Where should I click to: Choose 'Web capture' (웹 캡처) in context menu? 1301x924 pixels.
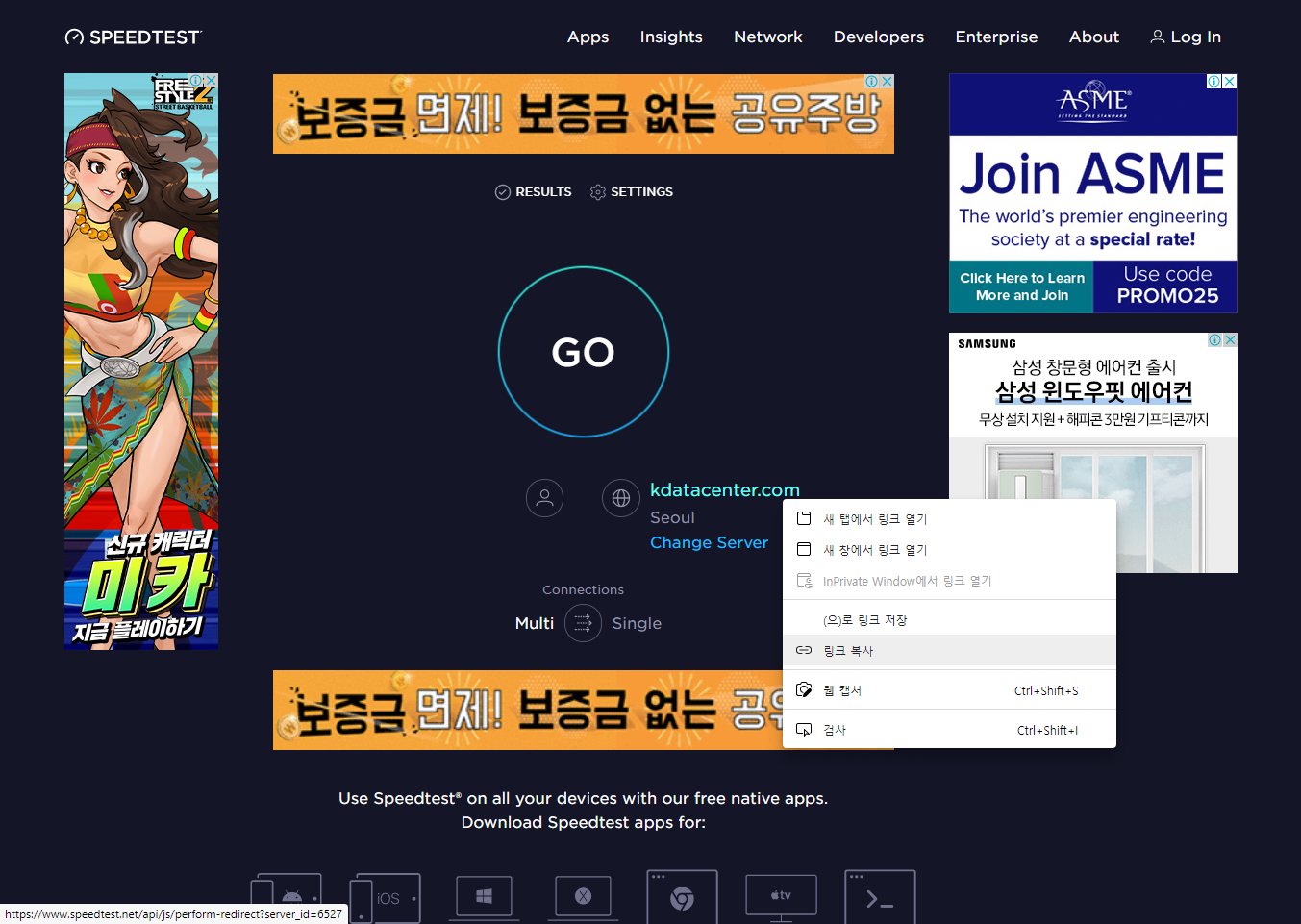click(x=949, y=690)
